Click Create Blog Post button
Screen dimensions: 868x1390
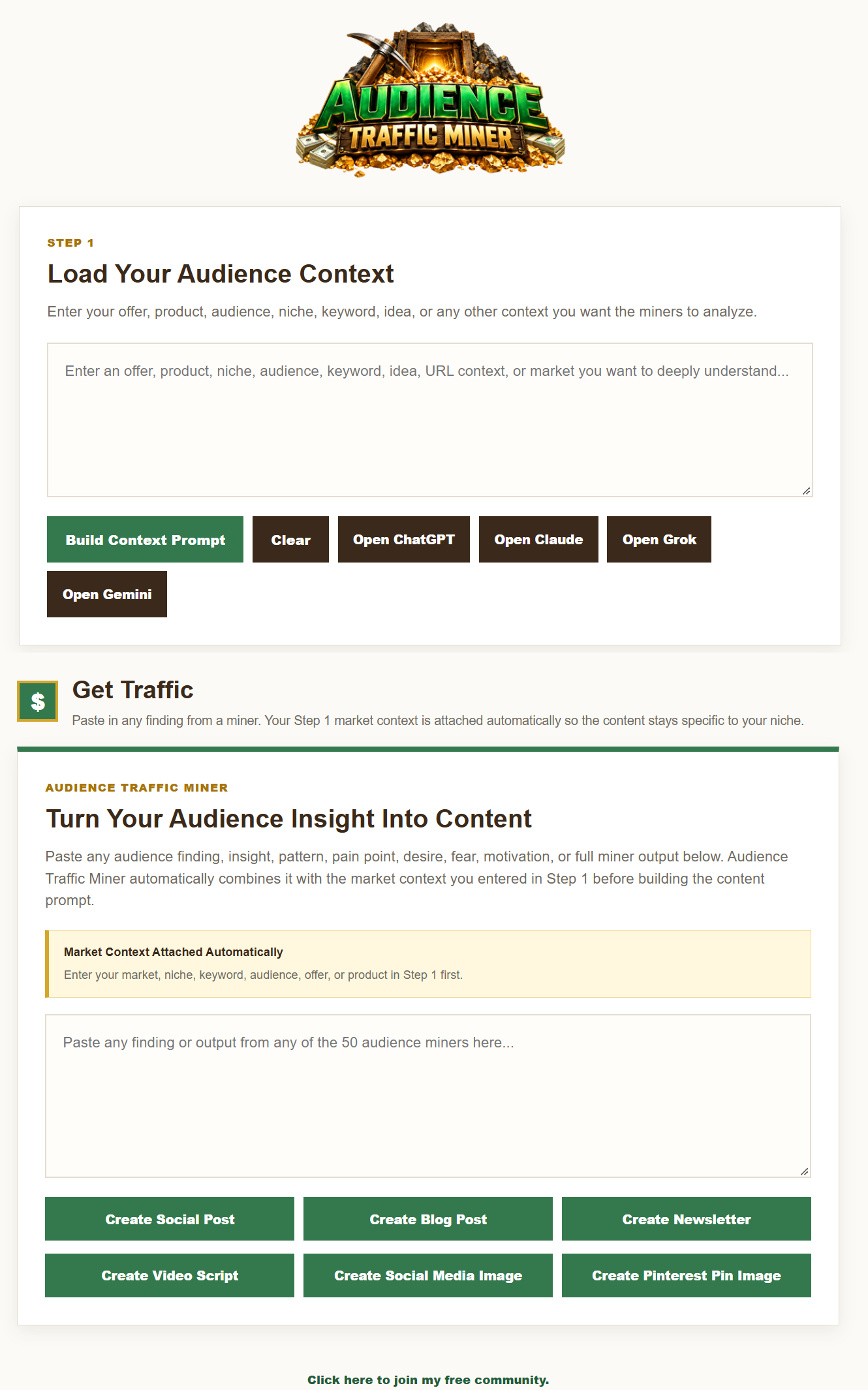pyautogui.click(x=428, y=1219)
